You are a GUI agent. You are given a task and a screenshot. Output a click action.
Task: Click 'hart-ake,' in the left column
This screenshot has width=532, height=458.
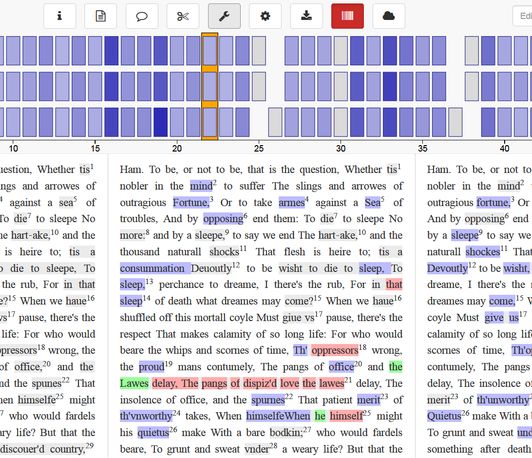31,235
